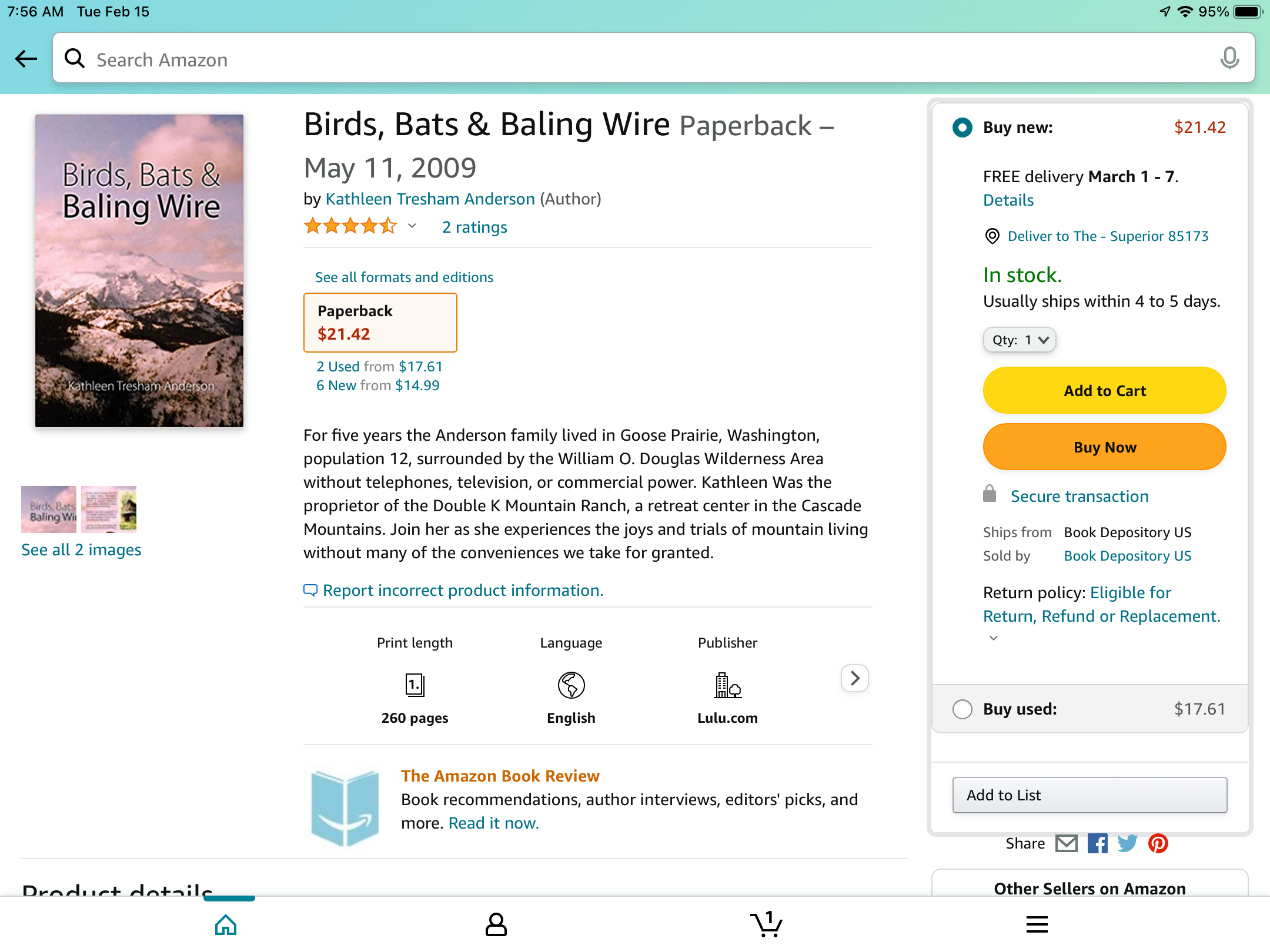
Task: Open the account profile tab
Action: click(x=496, y=924)
